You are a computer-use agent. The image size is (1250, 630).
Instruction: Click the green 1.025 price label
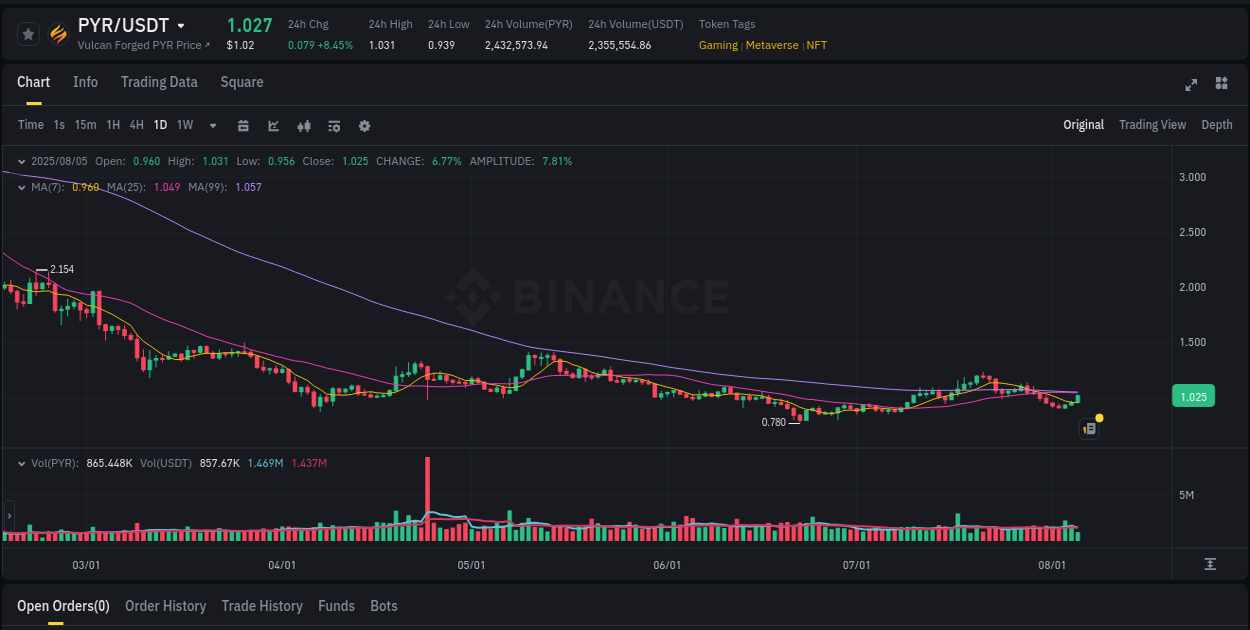pos(1193,396)
